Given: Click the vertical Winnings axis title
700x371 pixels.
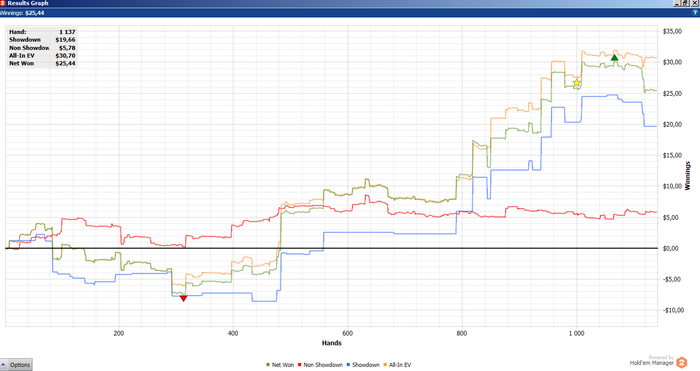Looking at the screenshot, I should 688,175.
